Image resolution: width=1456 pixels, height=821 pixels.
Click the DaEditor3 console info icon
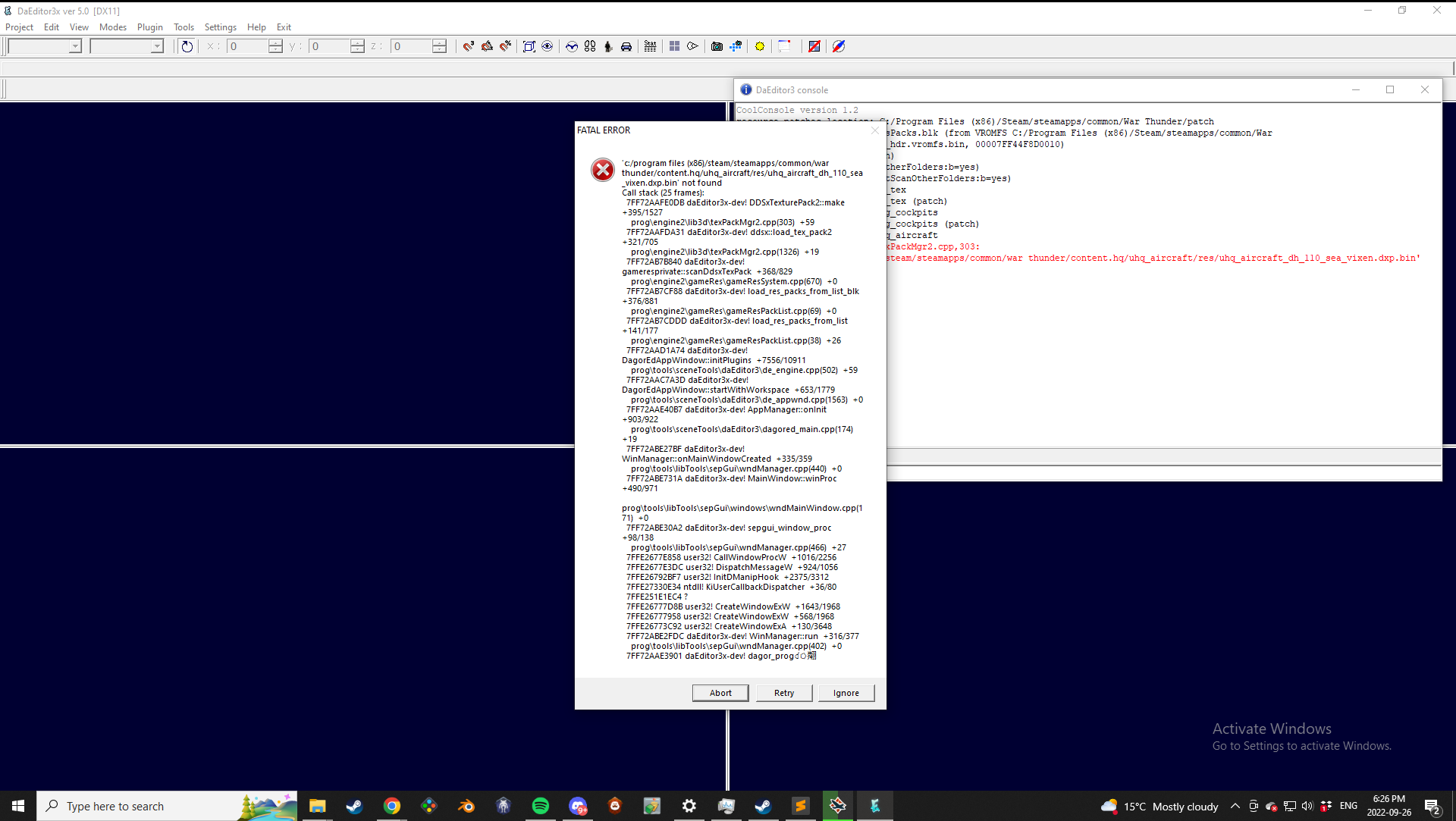(746, 89)
